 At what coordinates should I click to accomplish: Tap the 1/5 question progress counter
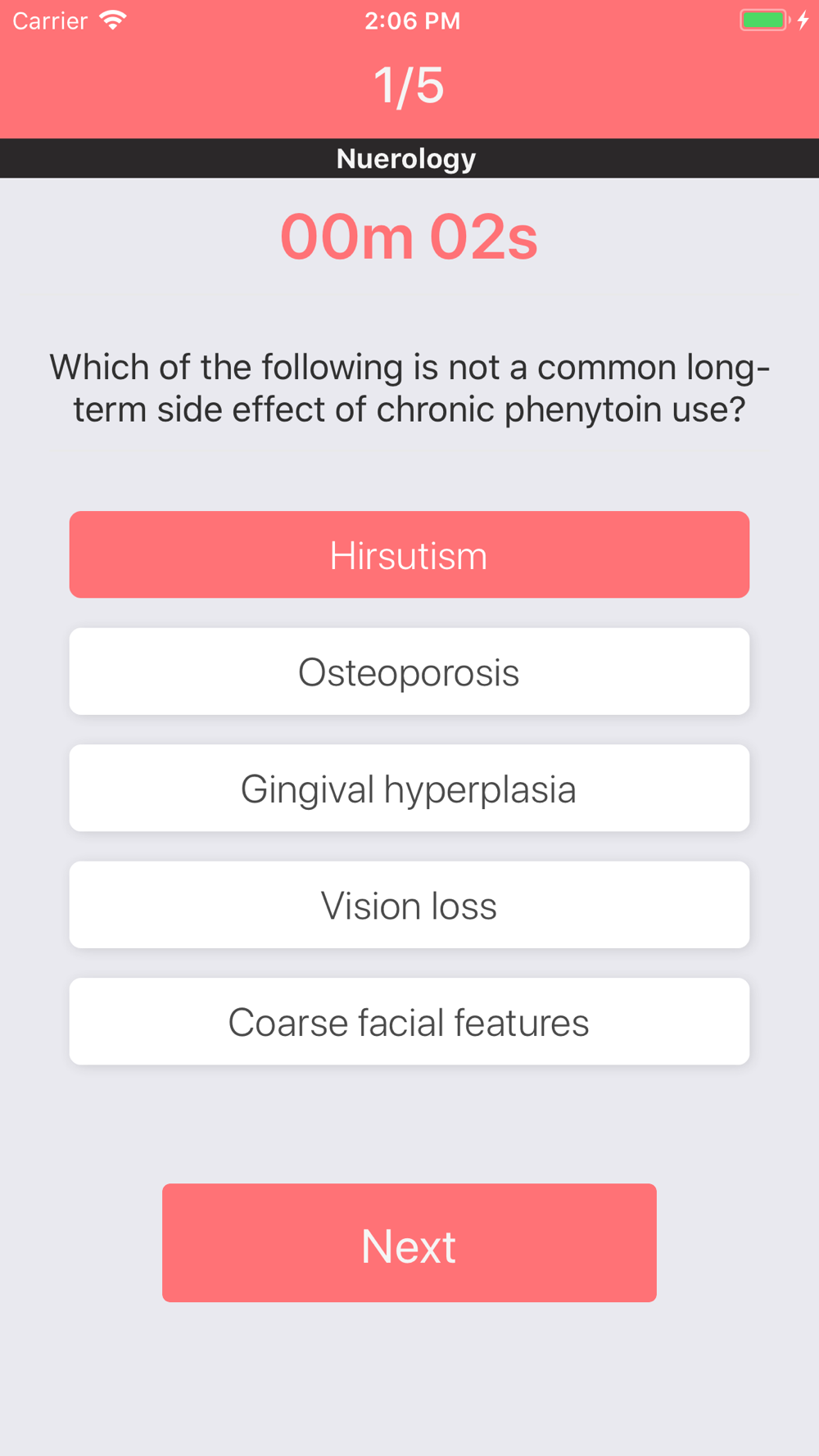(409, 85)
